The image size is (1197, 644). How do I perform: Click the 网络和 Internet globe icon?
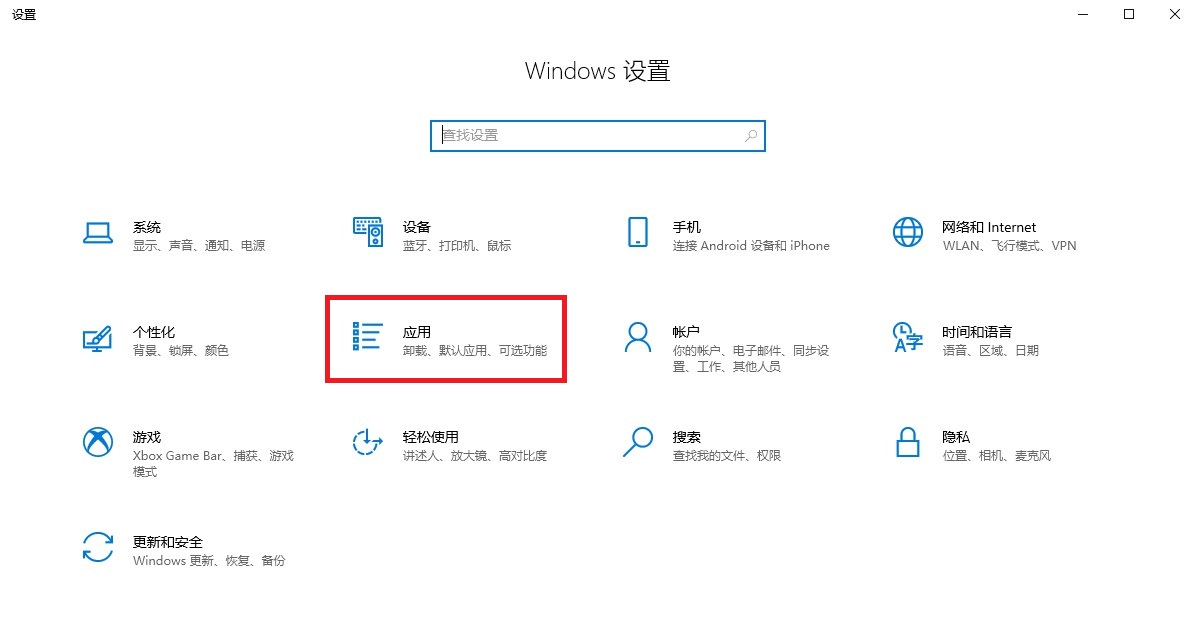(x=908, y=232)
